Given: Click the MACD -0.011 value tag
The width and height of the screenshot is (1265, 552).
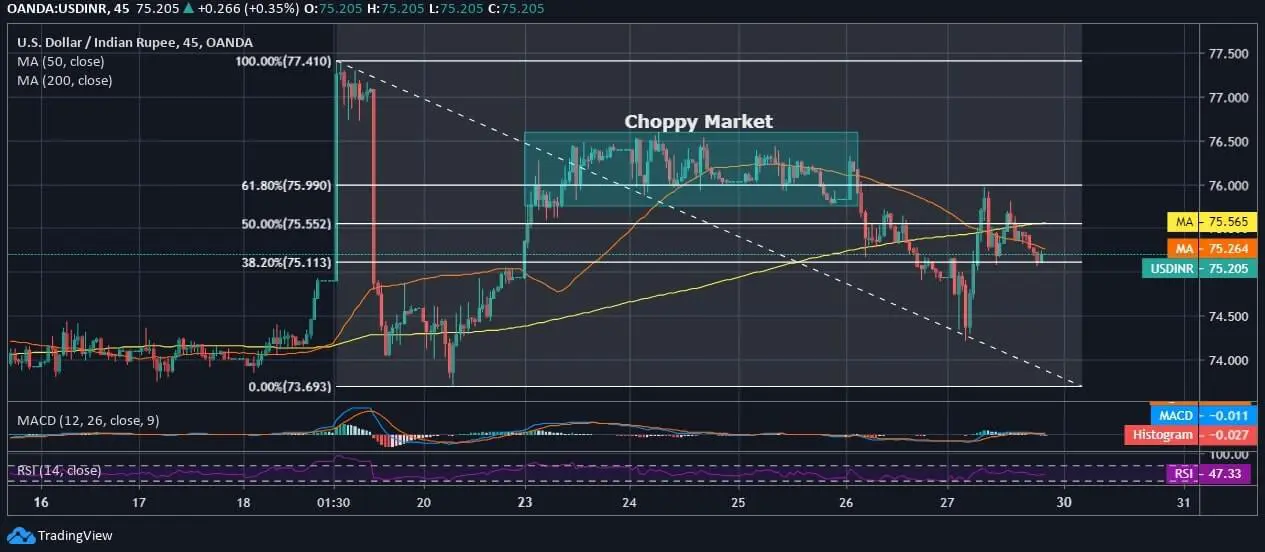Looking at the screenshot, I should (x=1202, y=415).
